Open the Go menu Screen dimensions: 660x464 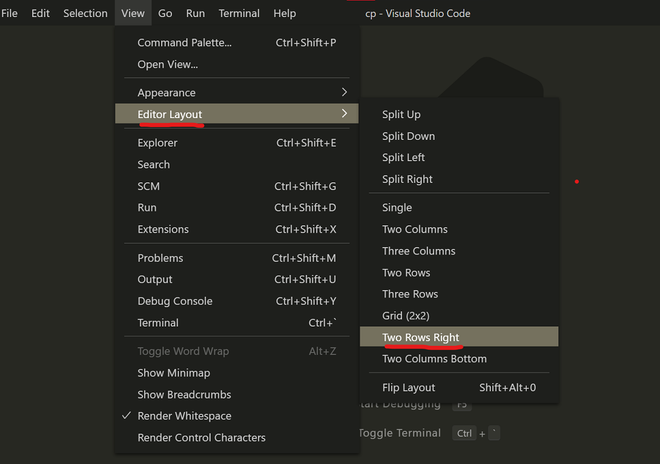(x=165, y=13)
